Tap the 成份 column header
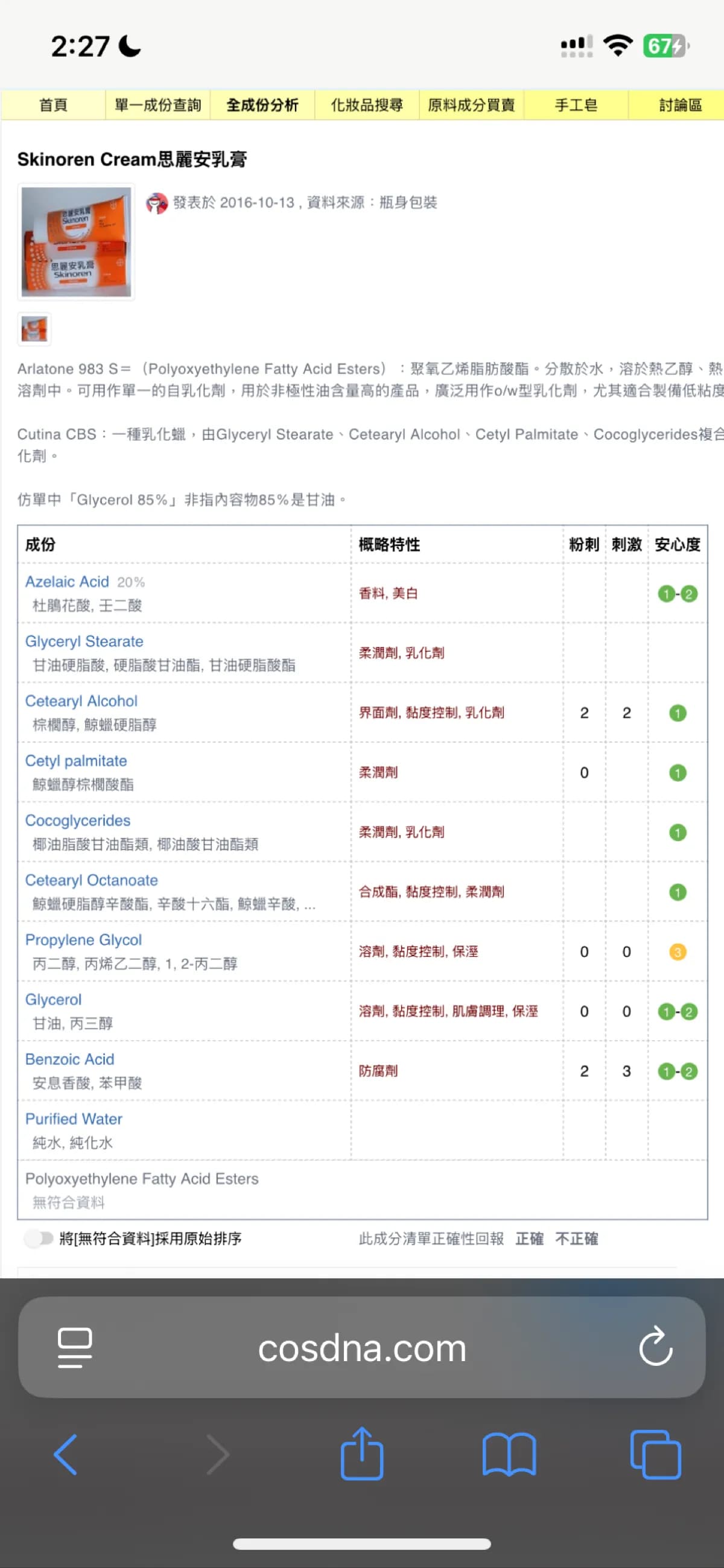The image size is (724, 1568). coord(40,544)
